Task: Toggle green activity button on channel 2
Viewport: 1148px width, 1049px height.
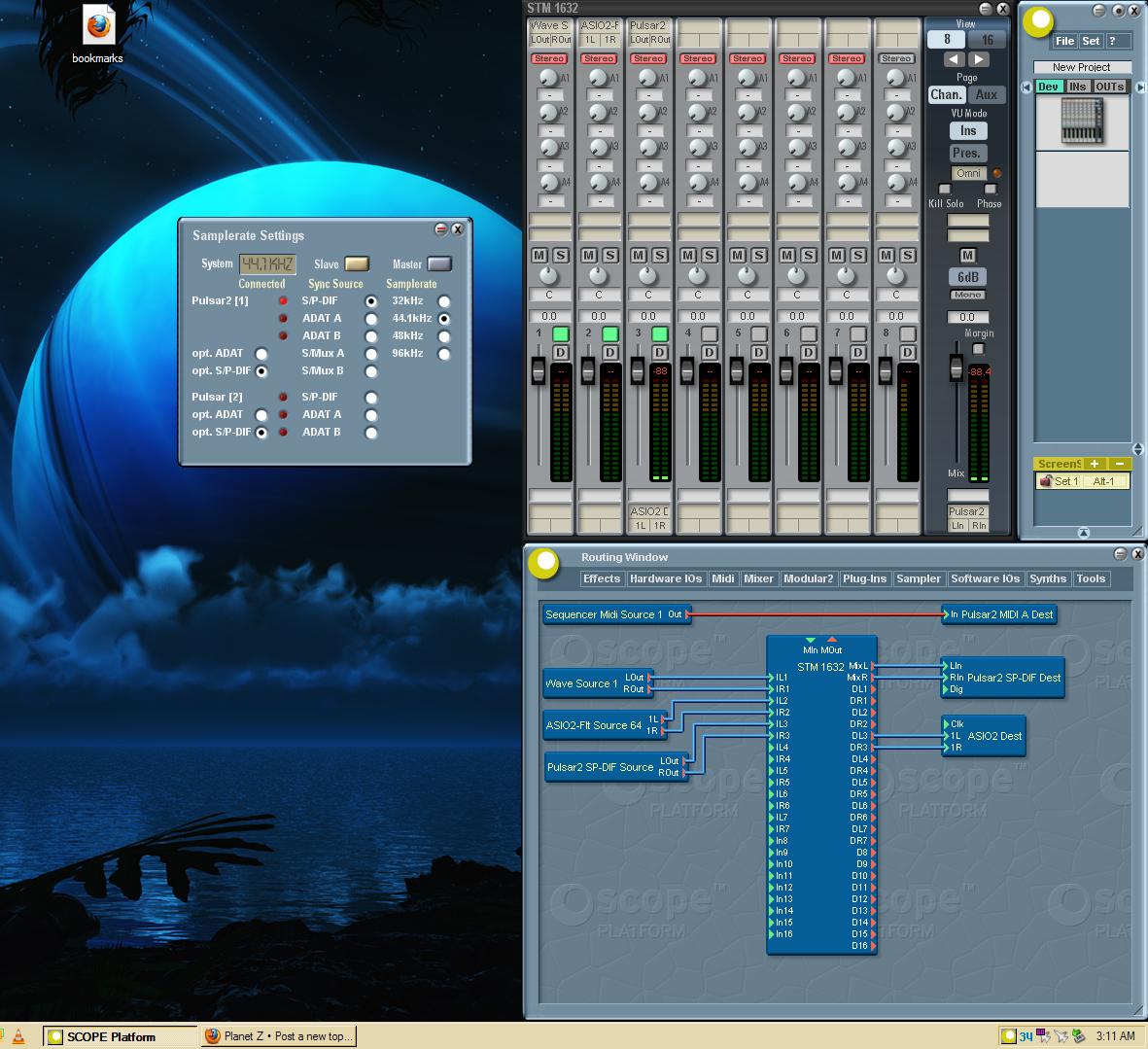Action: 609,333
